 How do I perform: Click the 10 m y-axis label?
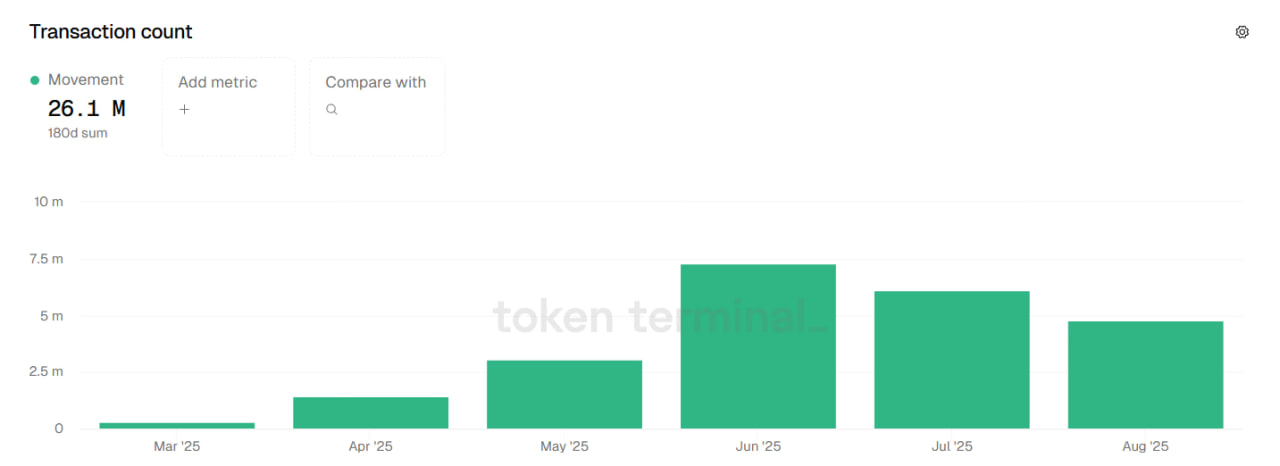[49, 202]
